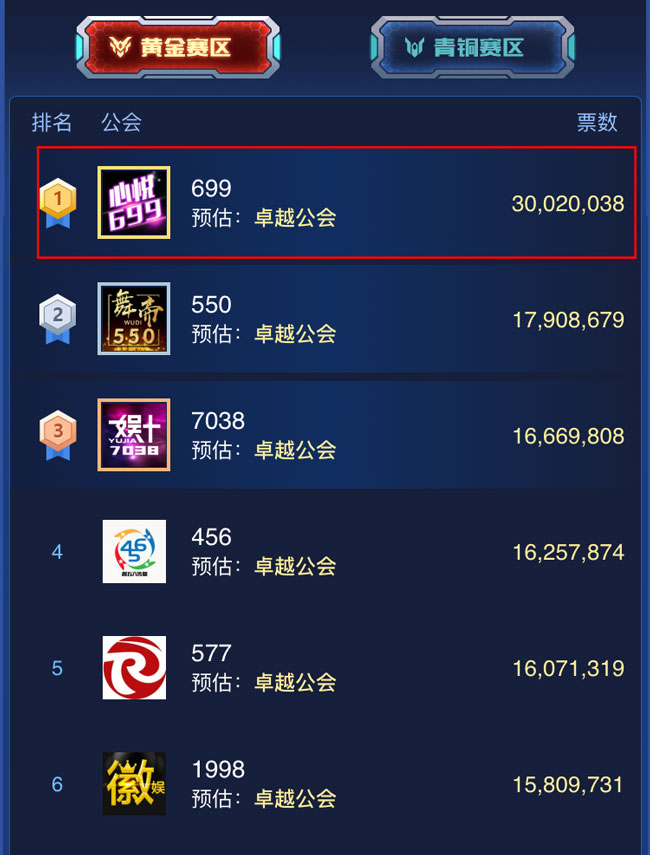Viewport: 650px width, 855px height.
Task: Select guild name 7038
Action: click(x=218, y=421)
